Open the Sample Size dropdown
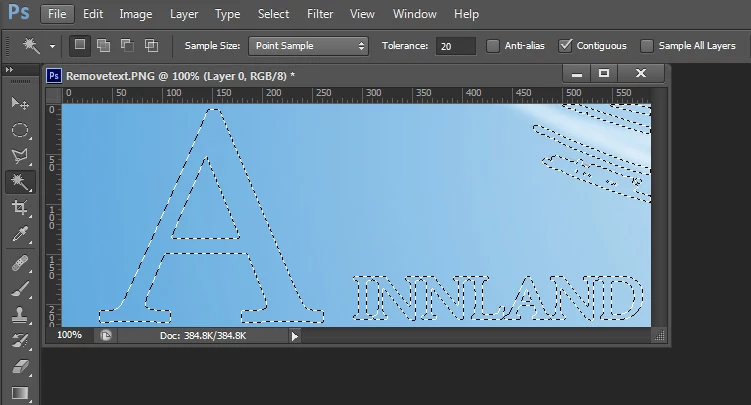The image size is (751, 405). pyautogui.click(x=308, y=46)
